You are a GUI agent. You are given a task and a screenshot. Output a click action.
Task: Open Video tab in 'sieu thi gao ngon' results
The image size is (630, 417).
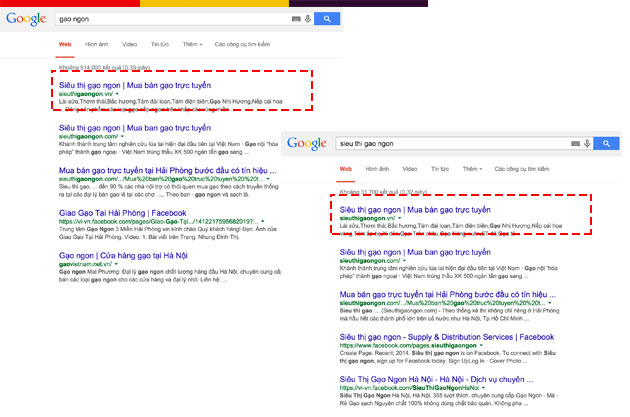click(x=410, y=169)
